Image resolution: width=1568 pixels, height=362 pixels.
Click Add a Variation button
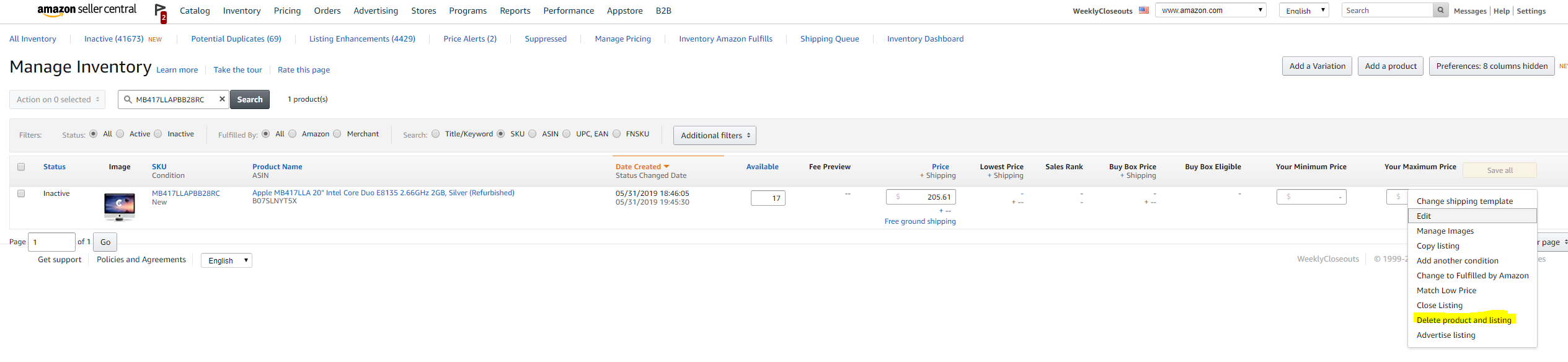[x=1317, y=66]
